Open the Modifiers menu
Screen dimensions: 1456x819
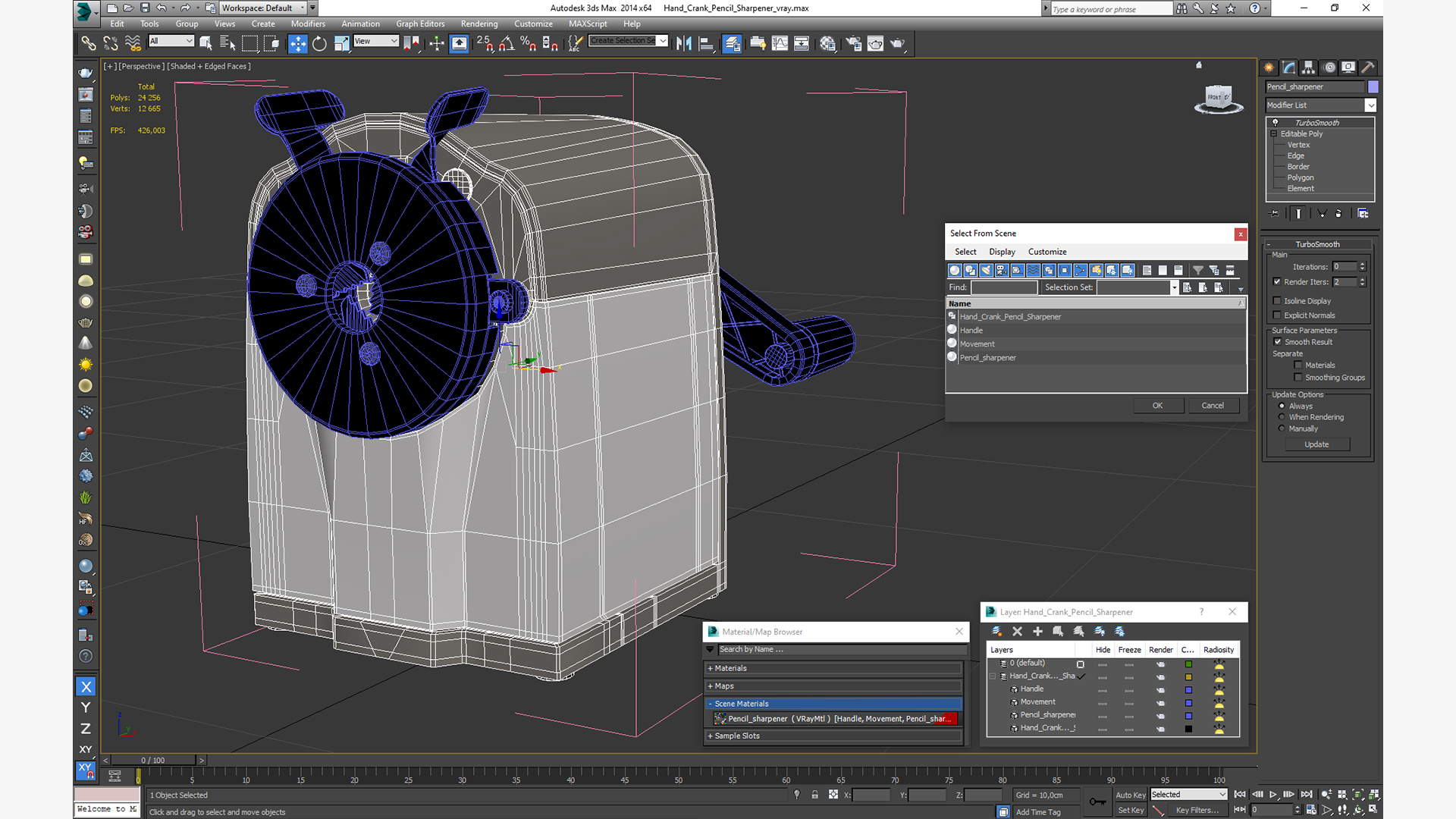[x=308, y=24]
